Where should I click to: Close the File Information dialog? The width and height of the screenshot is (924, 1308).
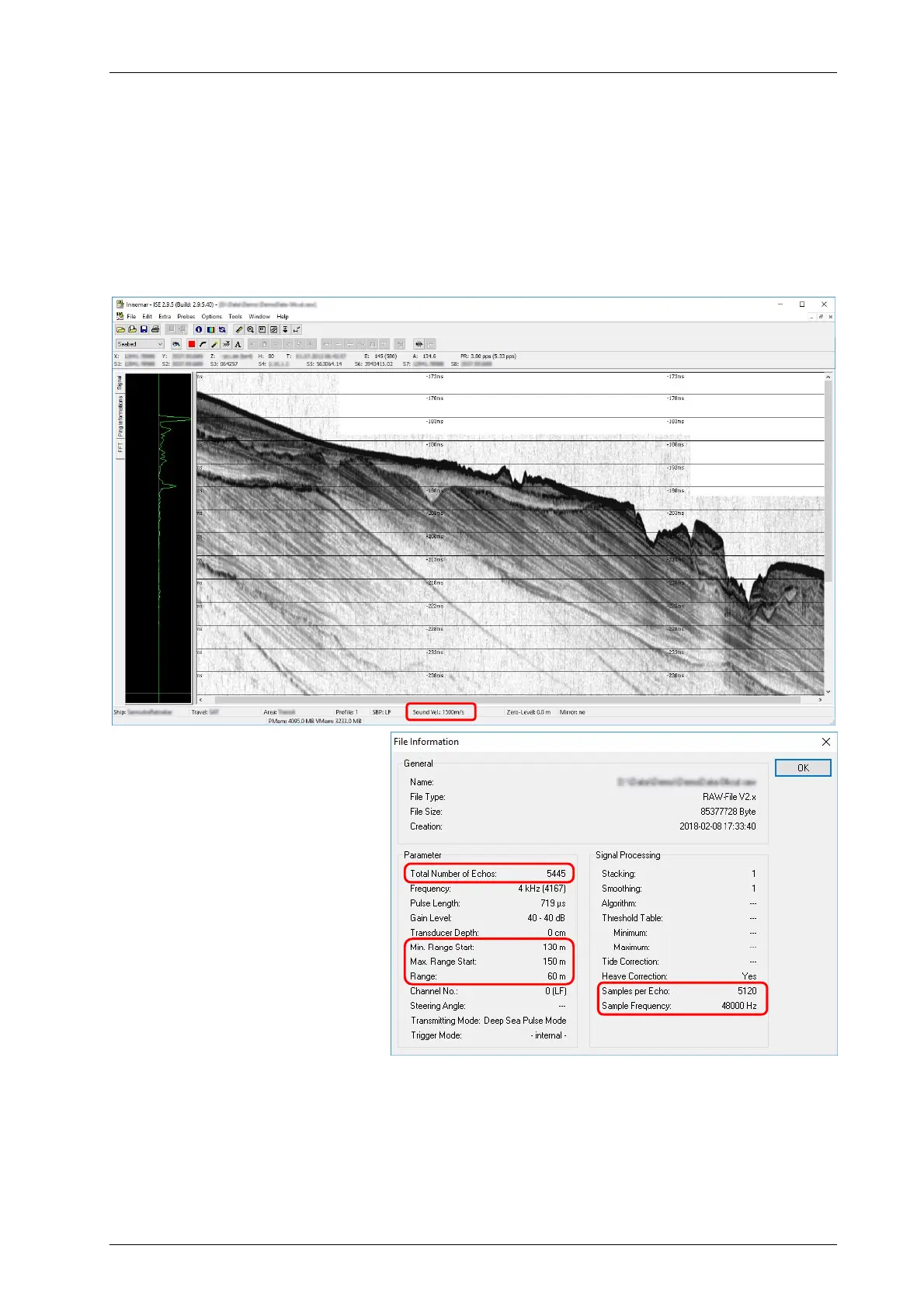825,742
